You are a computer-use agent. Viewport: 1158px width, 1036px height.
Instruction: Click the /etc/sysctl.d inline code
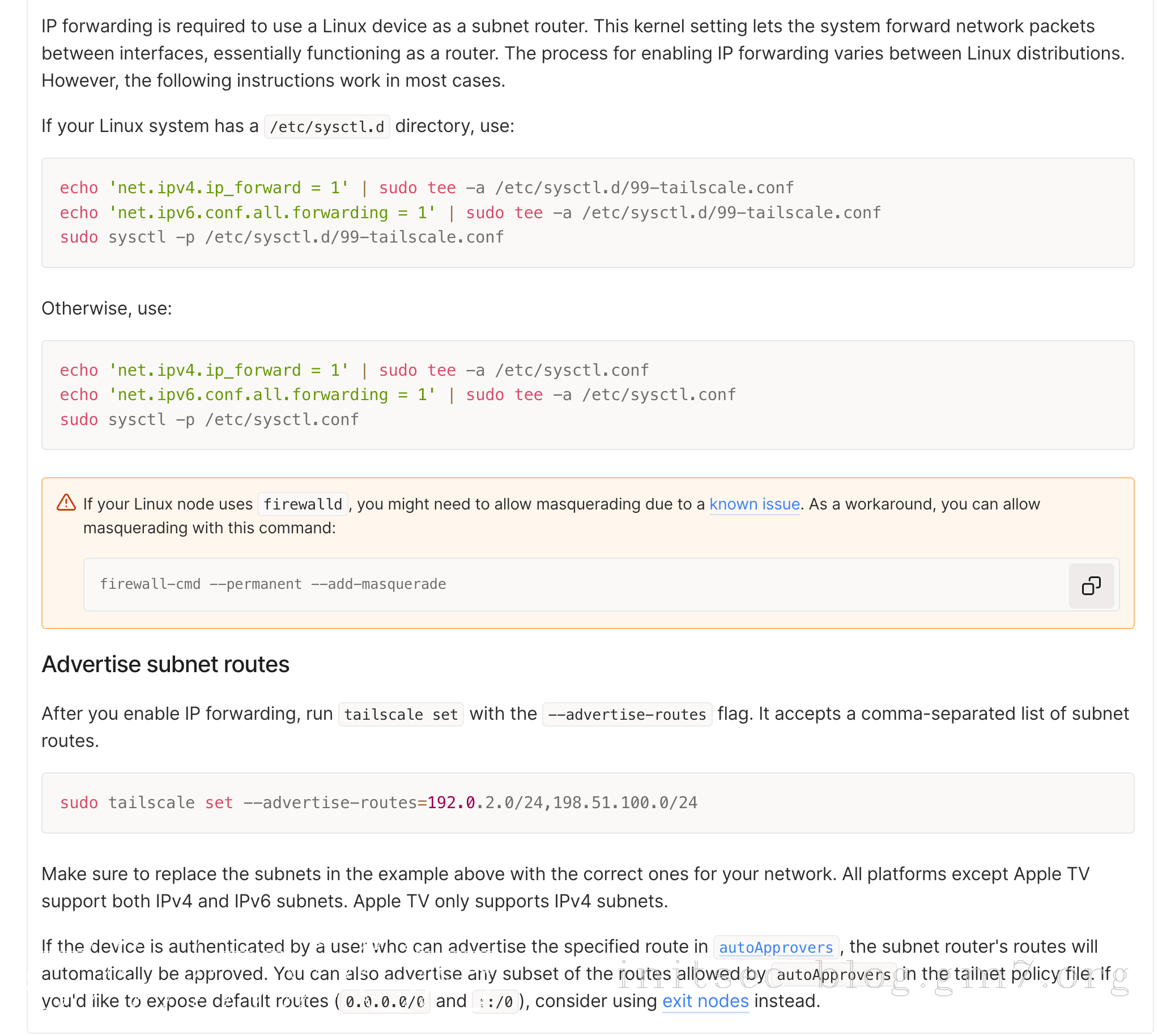327,126
